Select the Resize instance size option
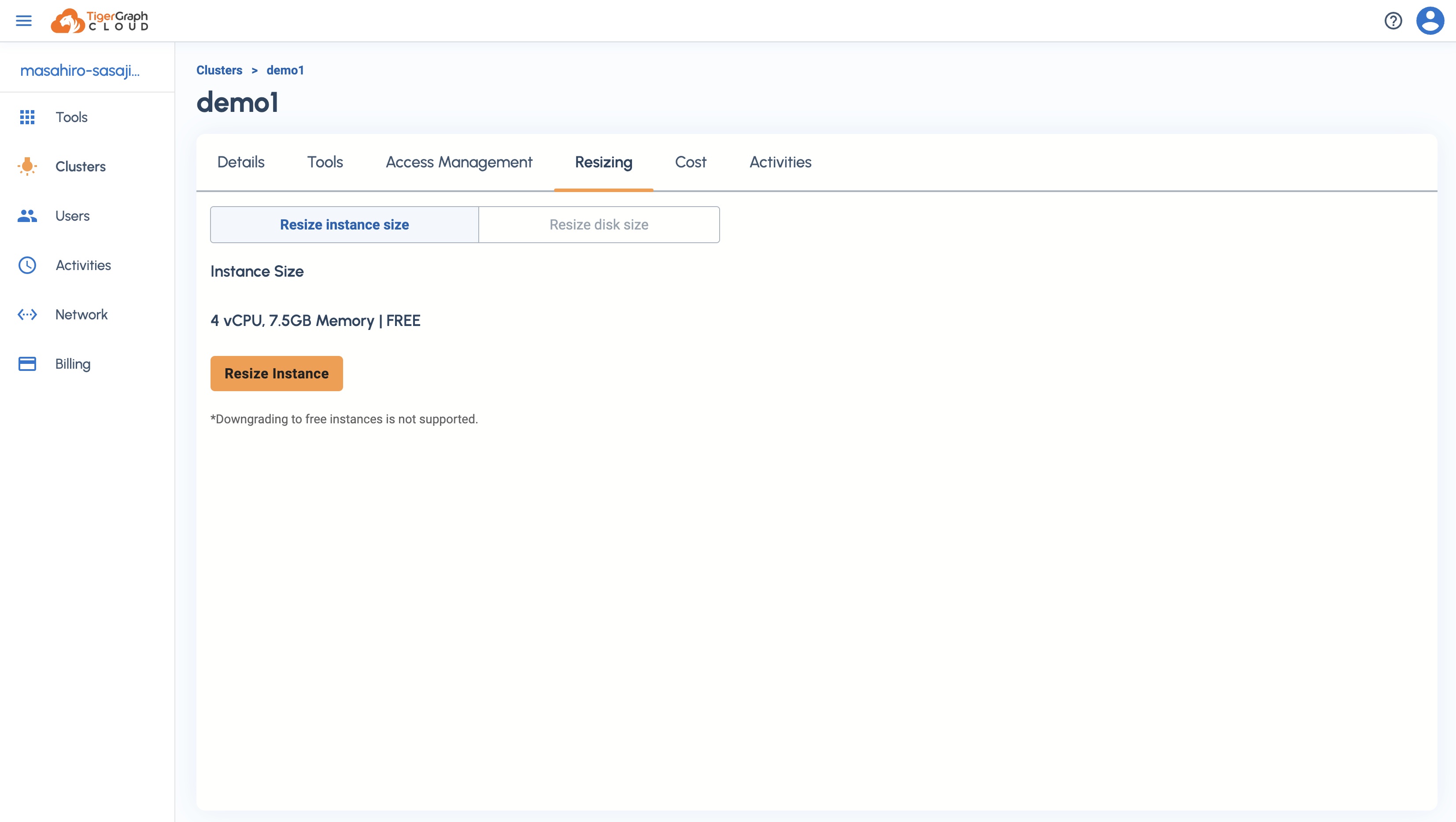Viewport: 1456px width, 822px height. 344,224
